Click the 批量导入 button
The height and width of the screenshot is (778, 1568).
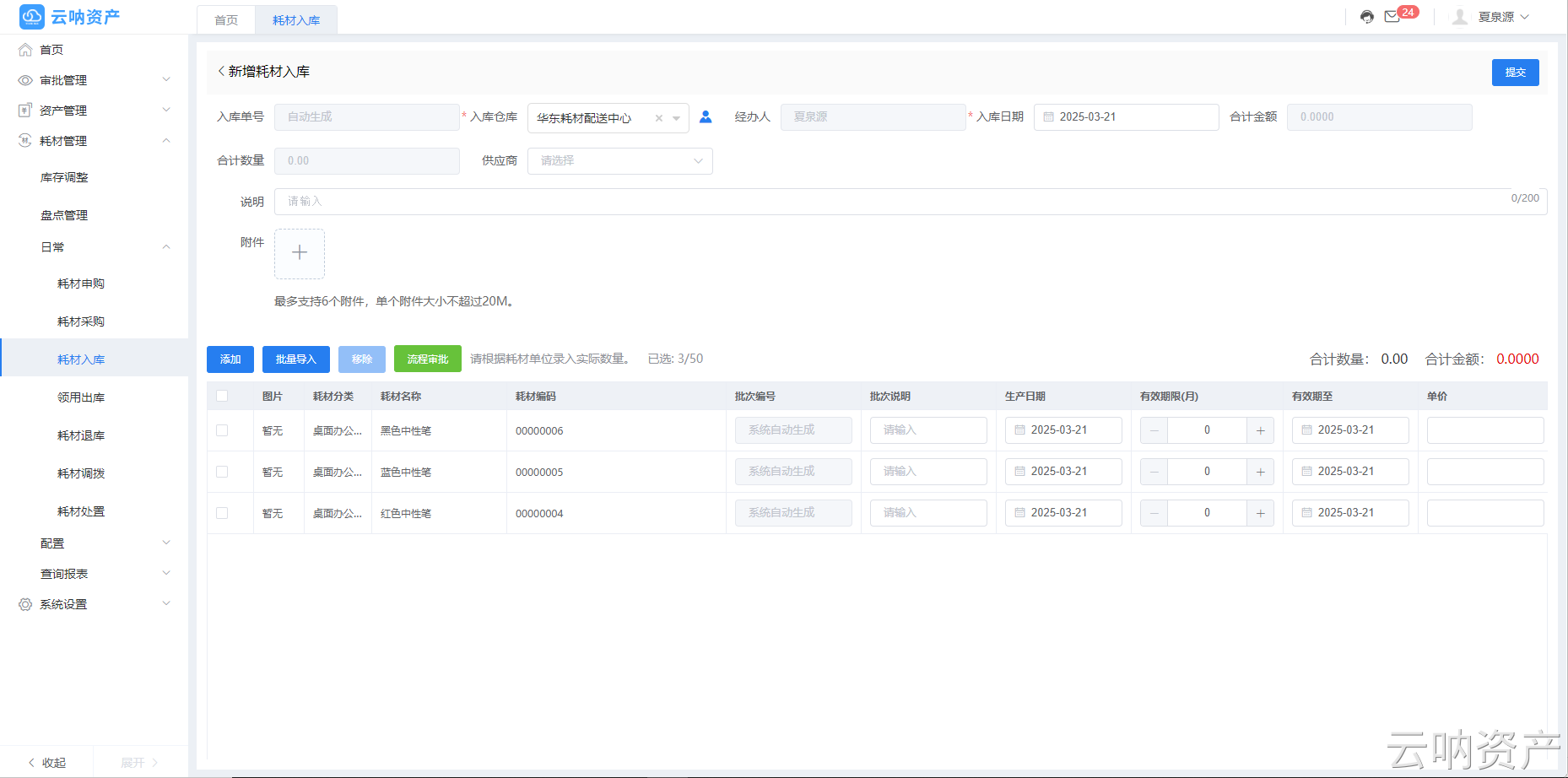click(x=296, y=359)
